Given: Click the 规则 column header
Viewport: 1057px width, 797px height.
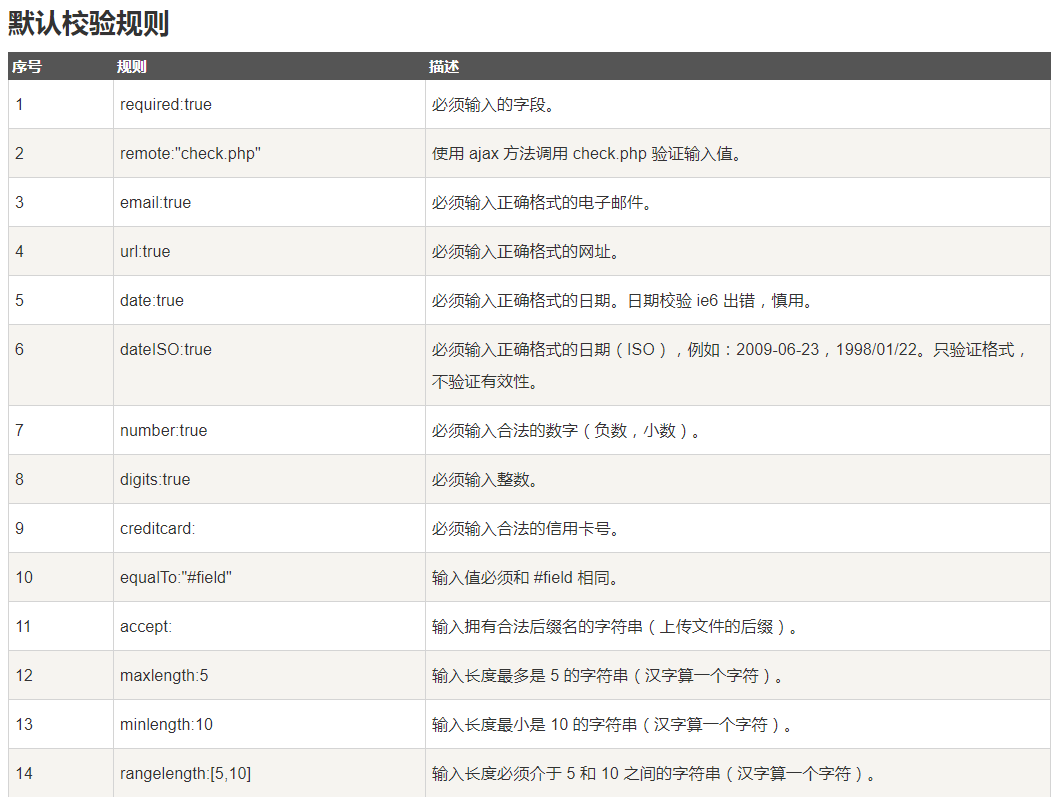Looking at the screenshot, I should click(x=131, y=67).
